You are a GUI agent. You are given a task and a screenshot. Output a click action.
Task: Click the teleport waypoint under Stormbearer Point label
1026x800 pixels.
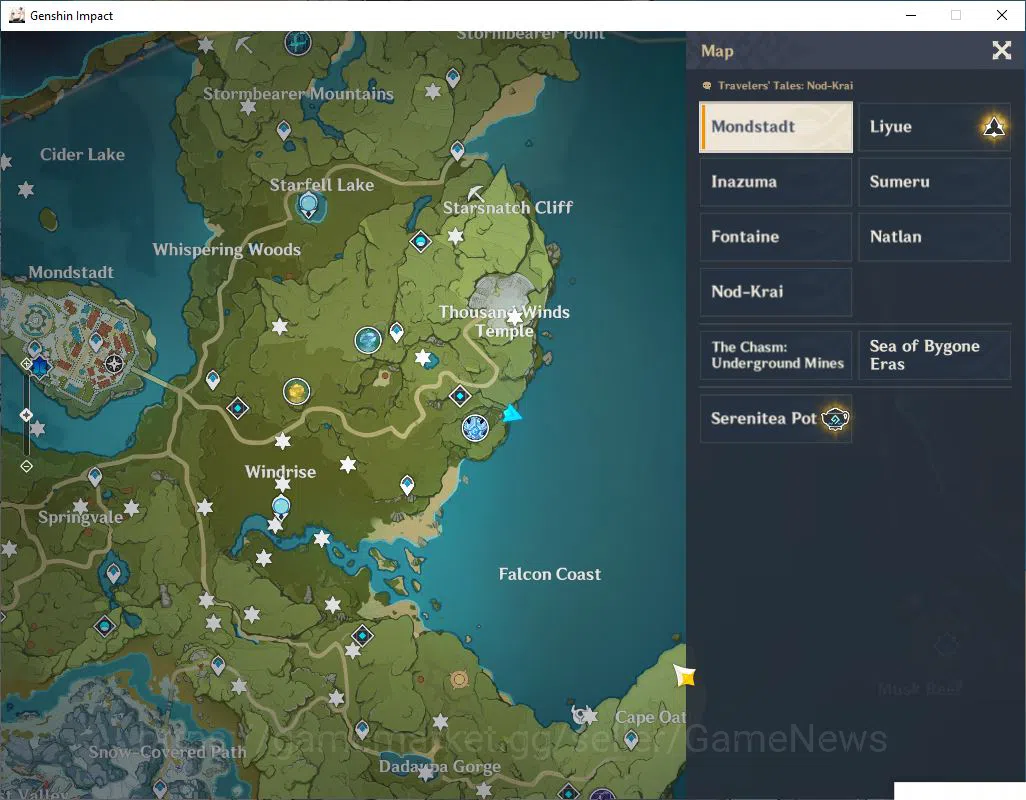(x=452, y=78)
